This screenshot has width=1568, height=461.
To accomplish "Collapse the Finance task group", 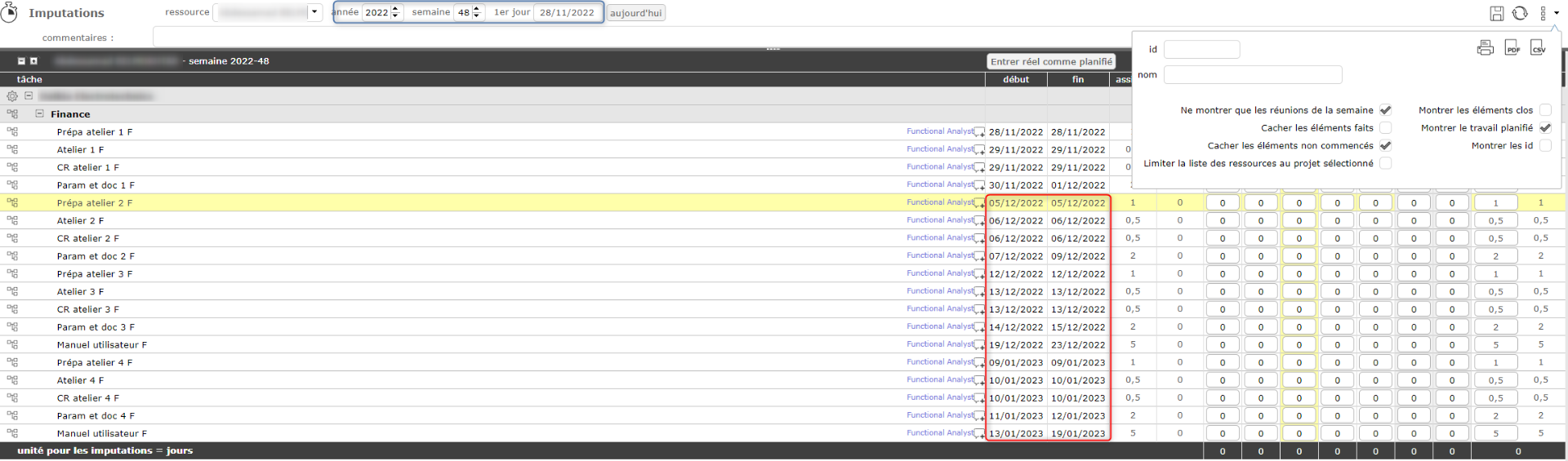I will click(39, 114).
